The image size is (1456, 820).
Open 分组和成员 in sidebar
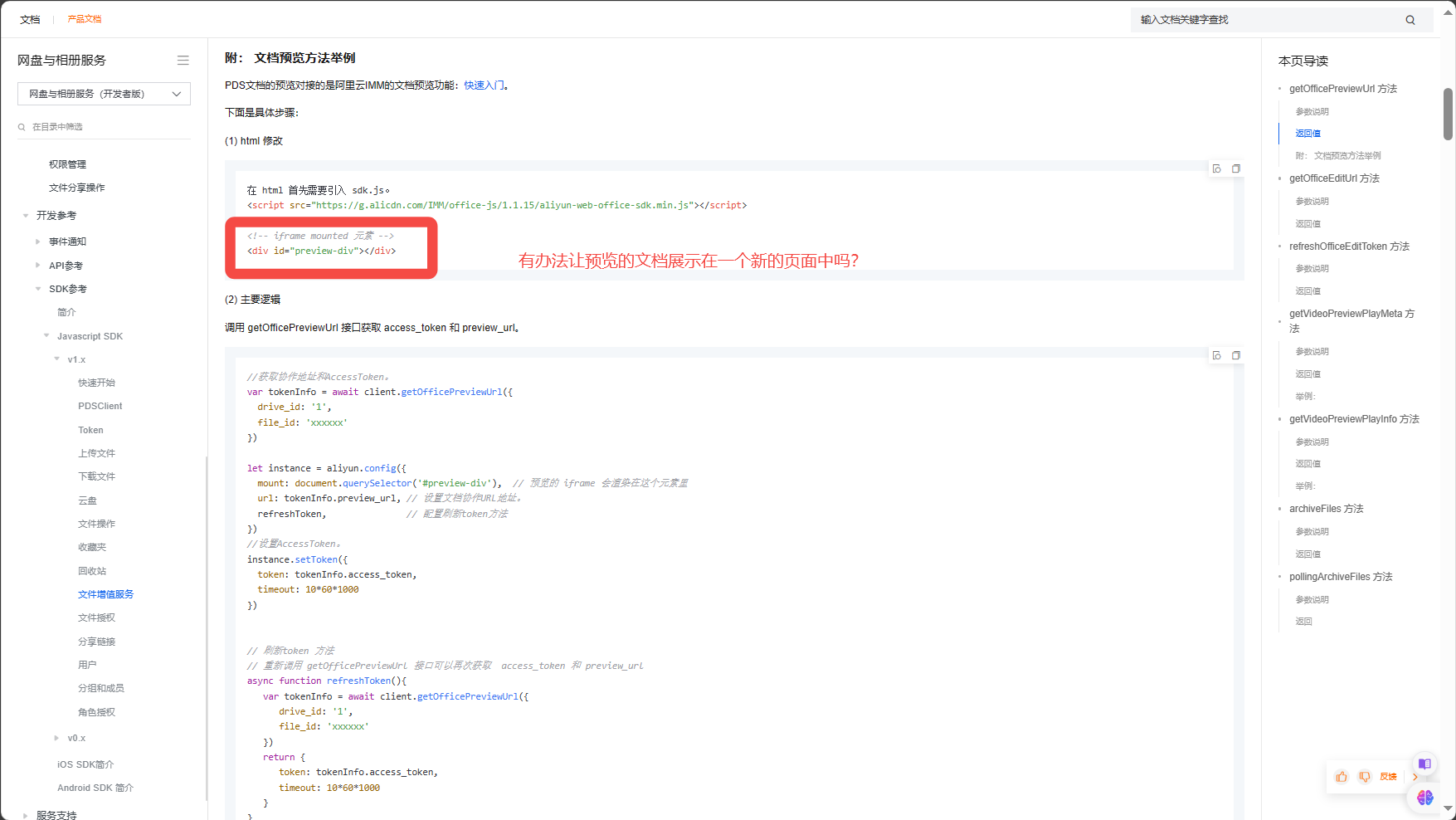(x=101, y=688)
